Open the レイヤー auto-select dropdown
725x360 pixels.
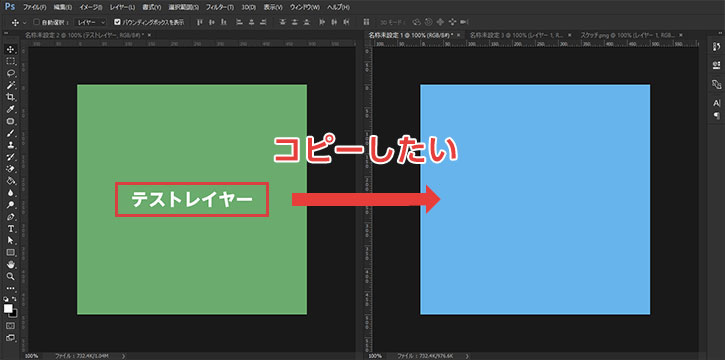[91, 22]
